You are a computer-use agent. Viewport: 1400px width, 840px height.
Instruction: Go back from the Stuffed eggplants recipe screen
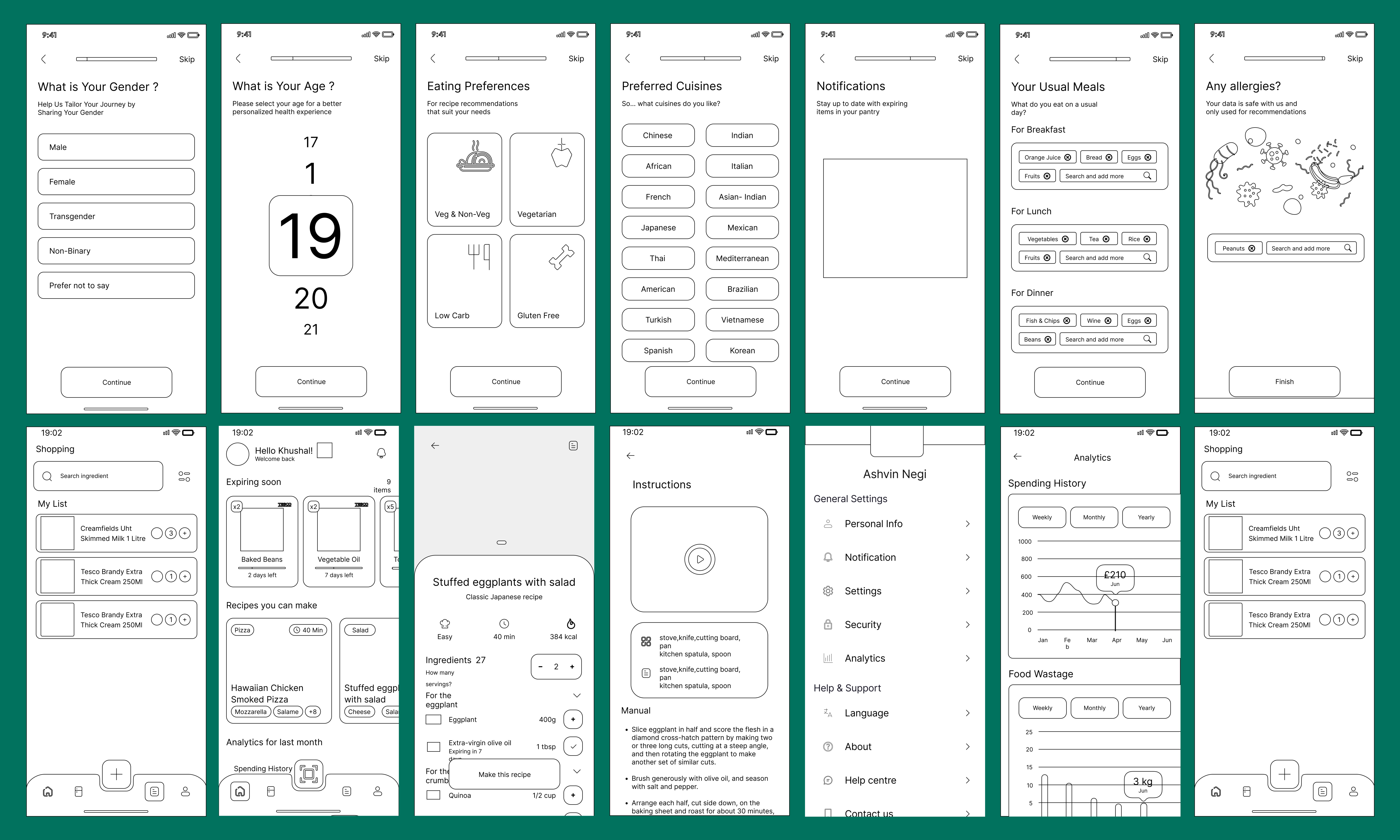pos(435,446)
